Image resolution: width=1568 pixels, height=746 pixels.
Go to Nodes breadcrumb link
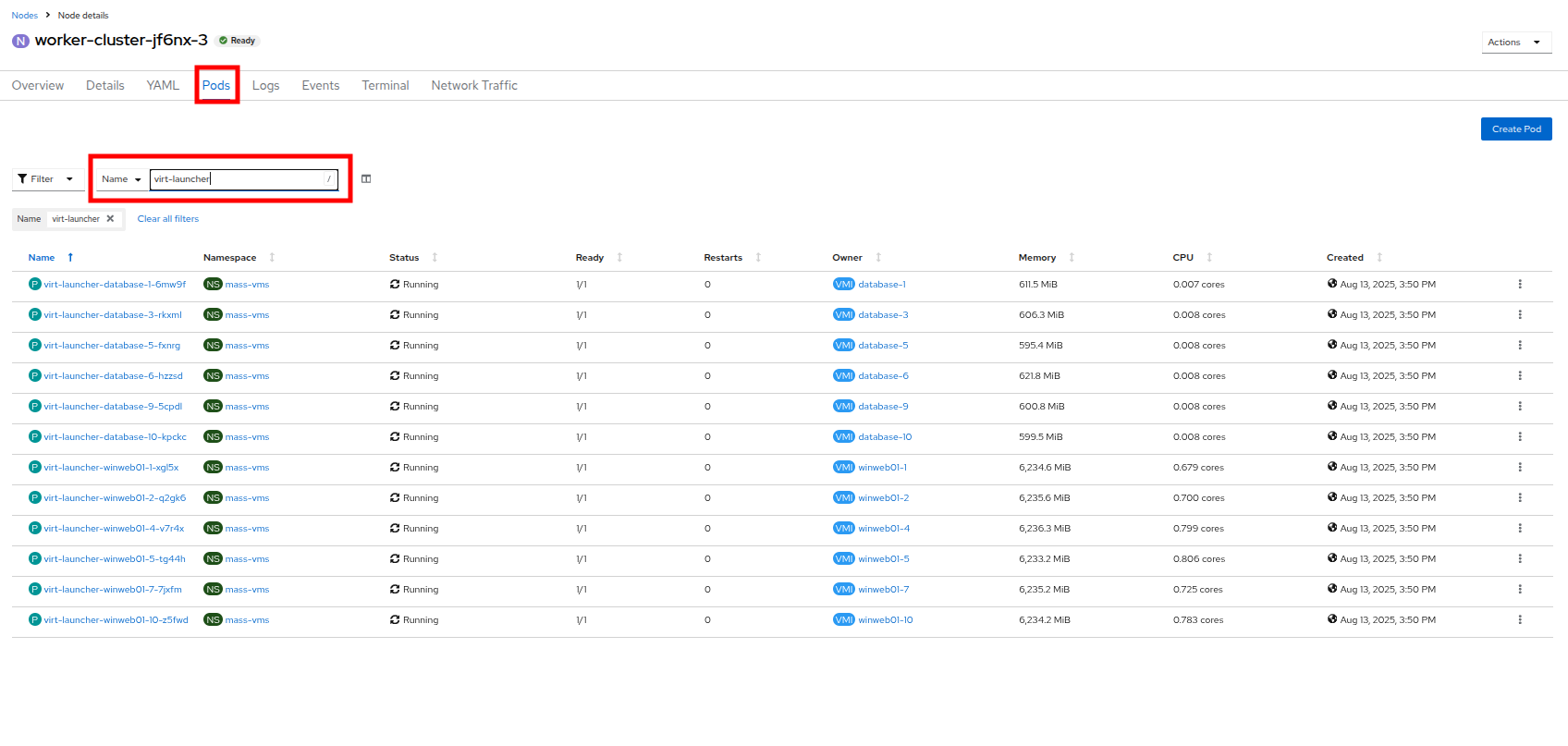point(25,16)
